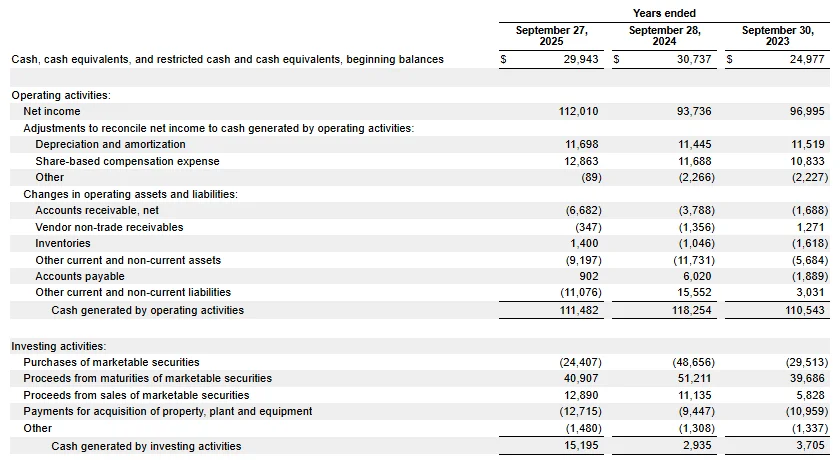840x460 pixels.
Task: Click operating cash total 111,482
Action: pyautogui.click(x=579, y=311)
